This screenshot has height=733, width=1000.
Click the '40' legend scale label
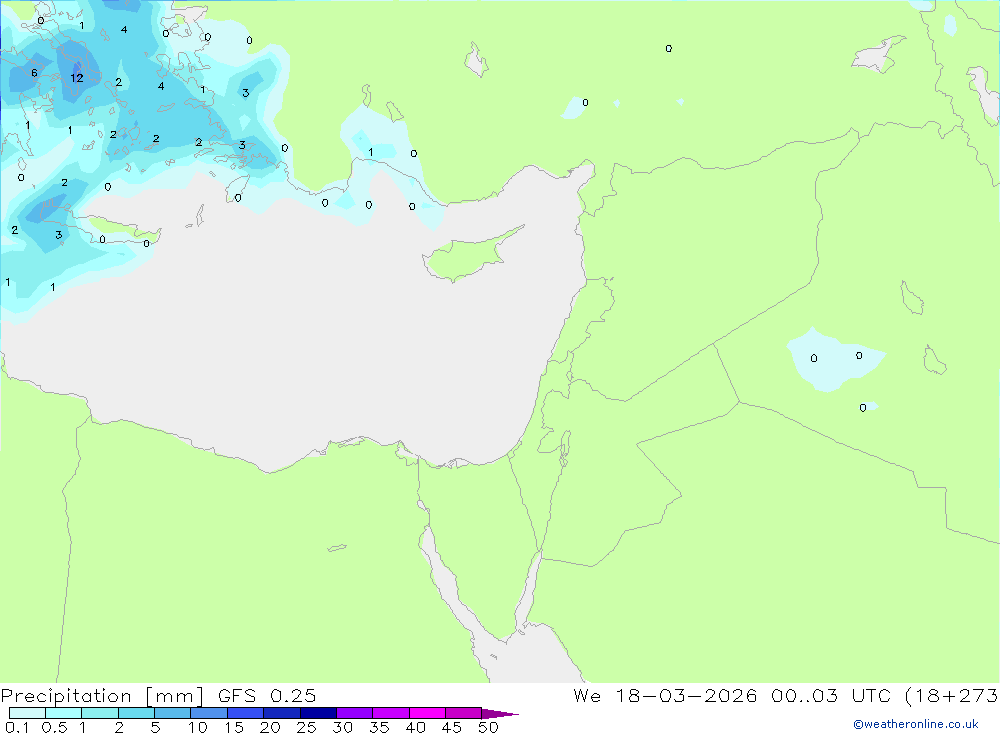coord(416,727)
